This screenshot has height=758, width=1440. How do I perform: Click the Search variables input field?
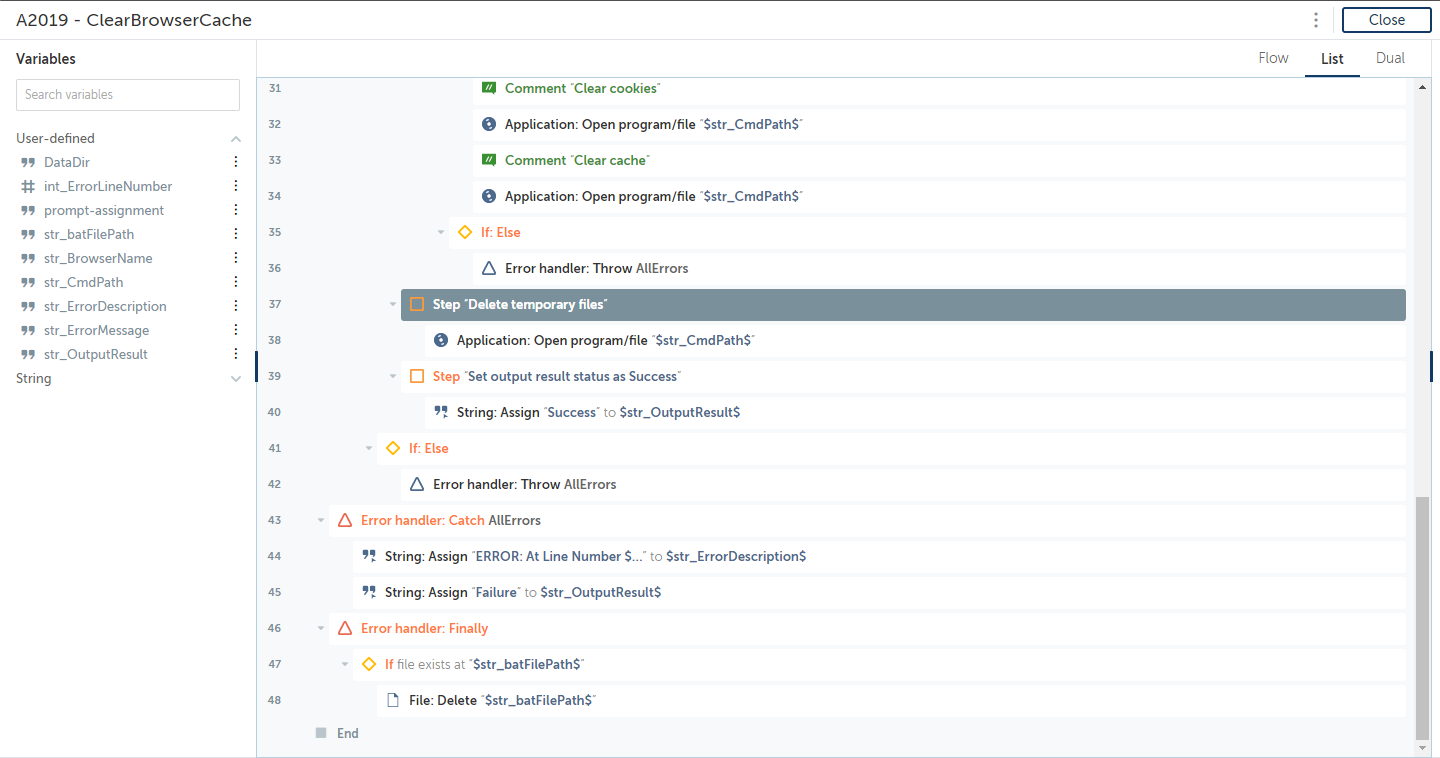128,95
